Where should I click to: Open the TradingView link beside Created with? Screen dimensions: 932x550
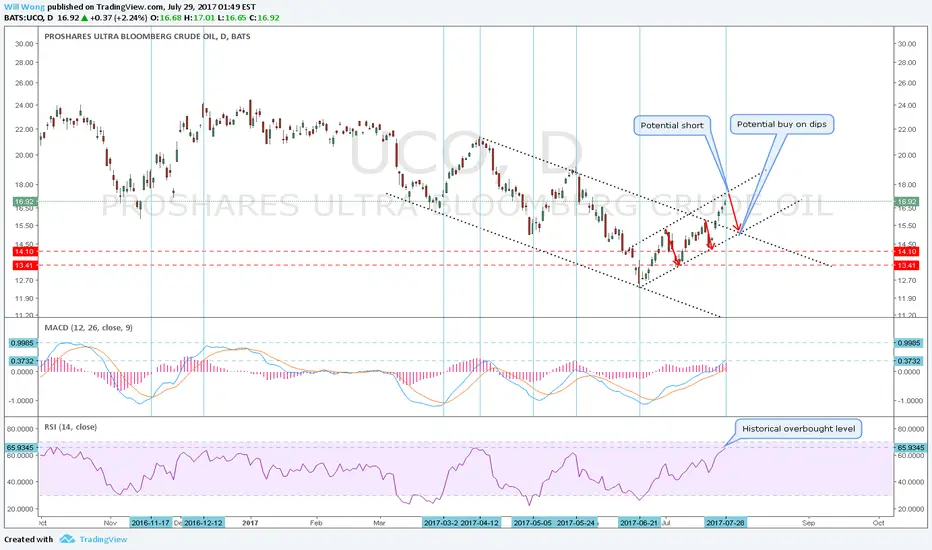coord(103,539)
